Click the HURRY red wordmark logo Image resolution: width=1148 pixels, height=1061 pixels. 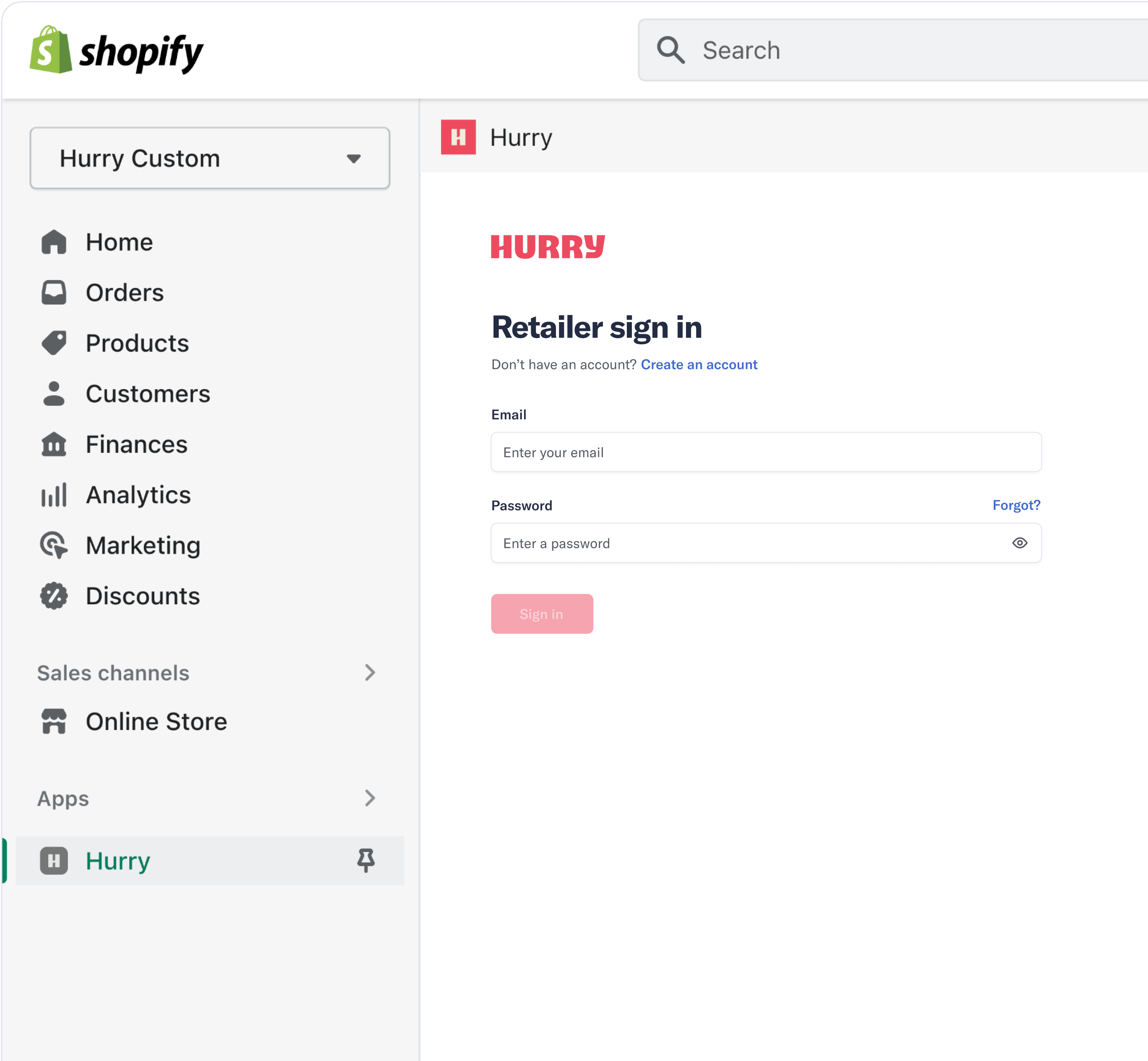point(548,247)
